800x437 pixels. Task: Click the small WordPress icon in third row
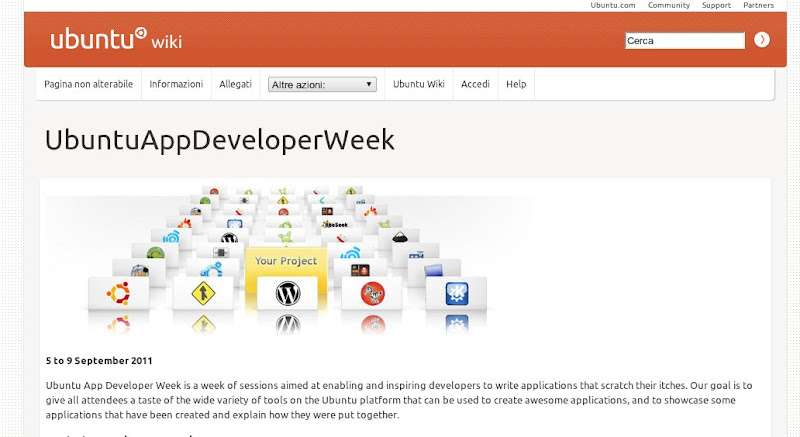pos(229,238)
